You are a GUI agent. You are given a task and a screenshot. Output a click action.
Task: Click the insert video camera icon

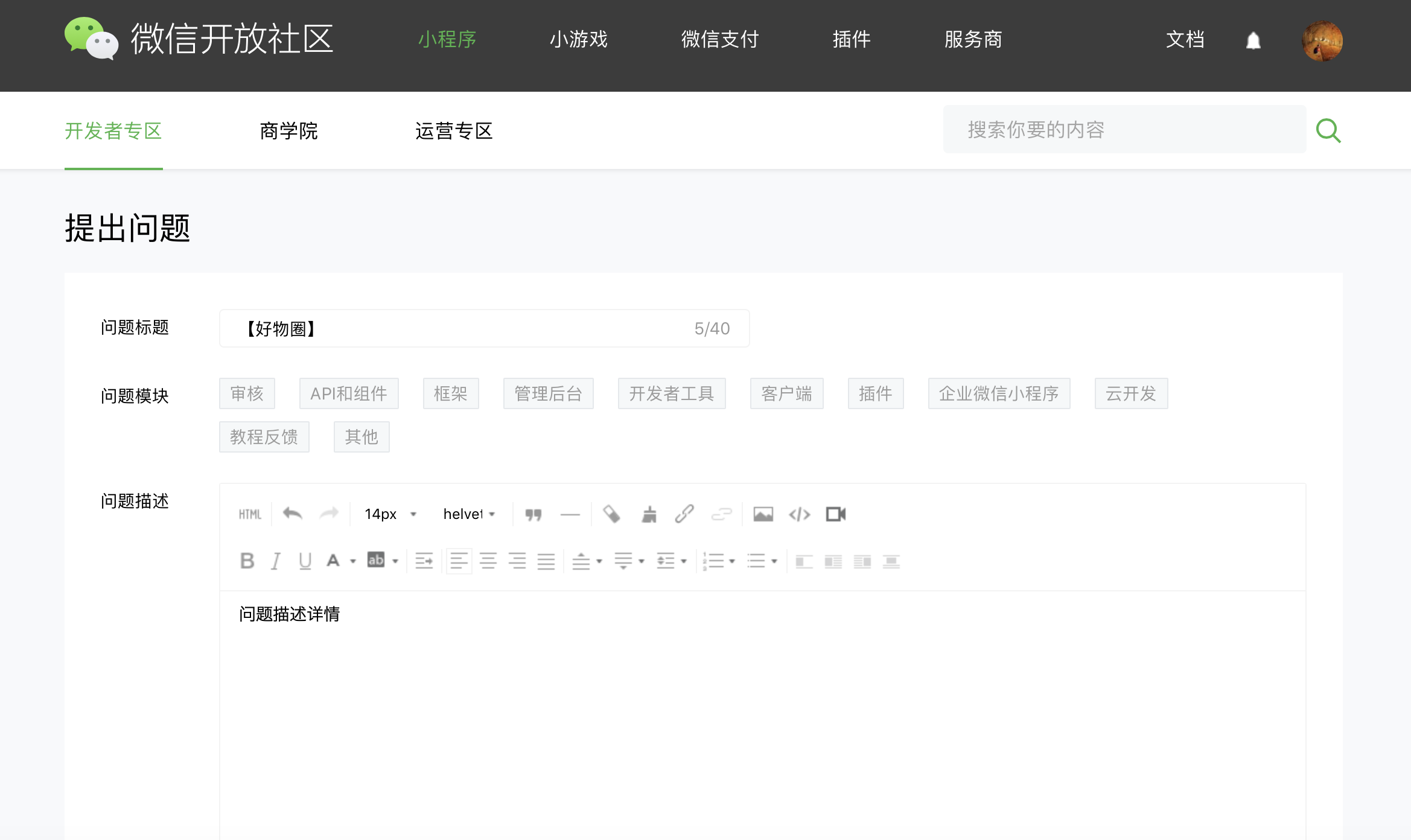click(x=835, y=514)
